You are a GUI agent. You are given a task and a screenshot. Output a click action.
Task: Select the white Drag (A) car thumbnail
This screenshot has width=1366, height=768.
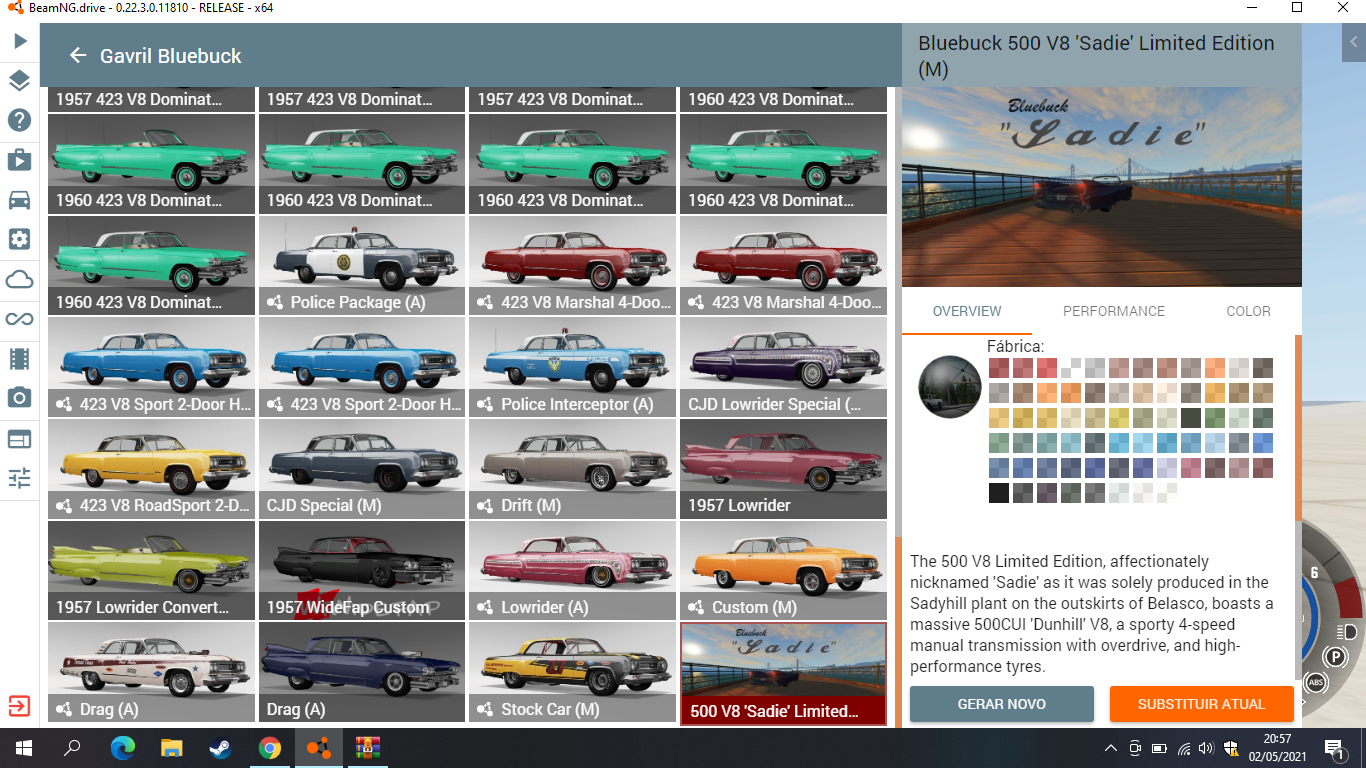point(151,672)
